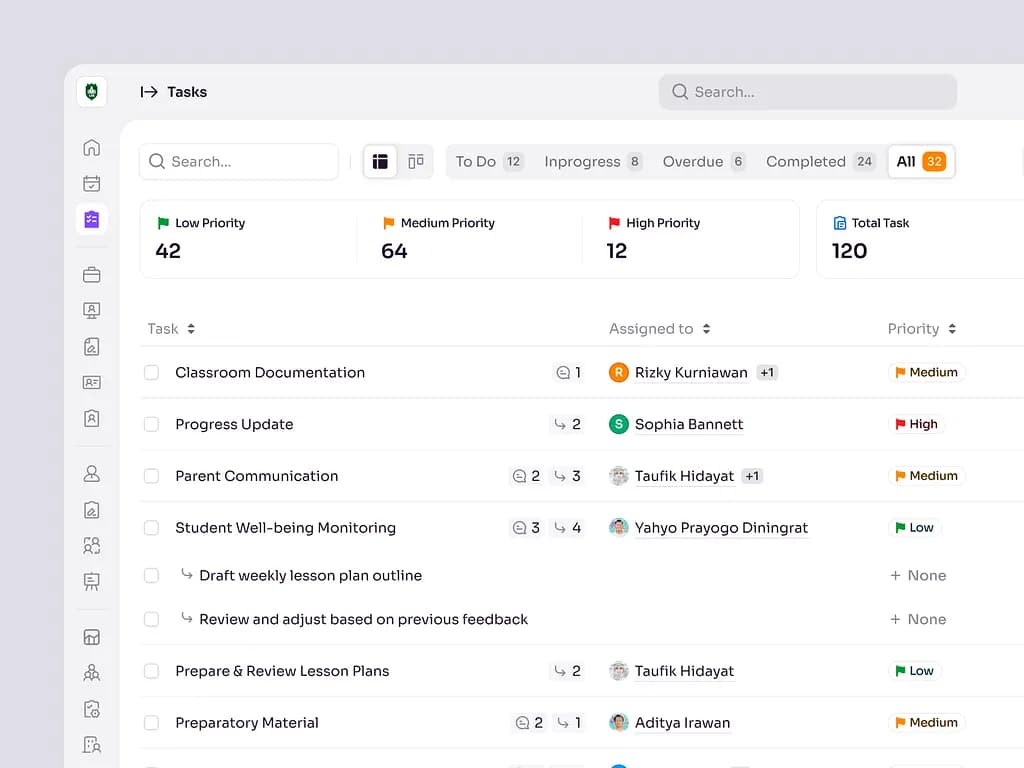
Task: Open the Home icon in sidebar
Action: 91,148
